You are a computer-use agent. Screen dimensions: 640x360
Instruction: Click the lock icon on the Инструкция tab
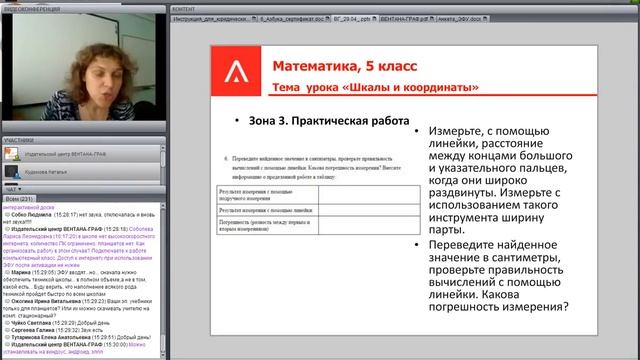[x=254, y=19]
